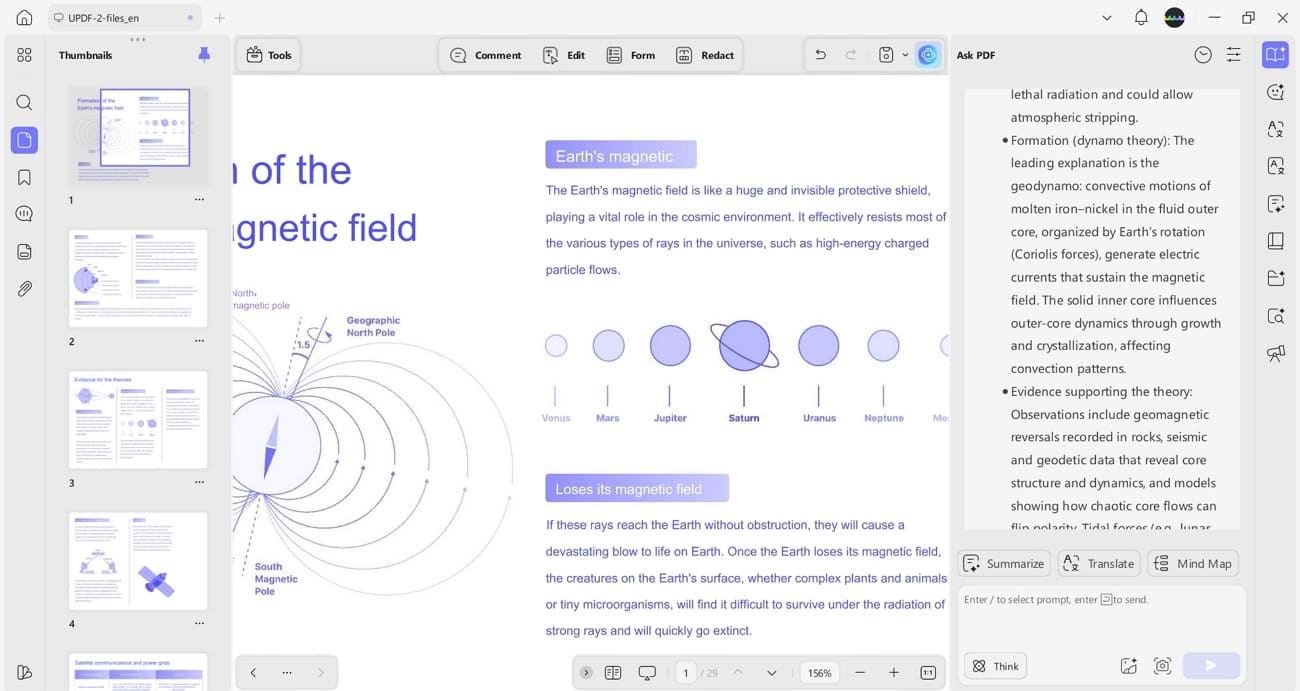Click the save file icon
Image resolution: width=1300 pixels, height=691 pixels.
point(885,55)
